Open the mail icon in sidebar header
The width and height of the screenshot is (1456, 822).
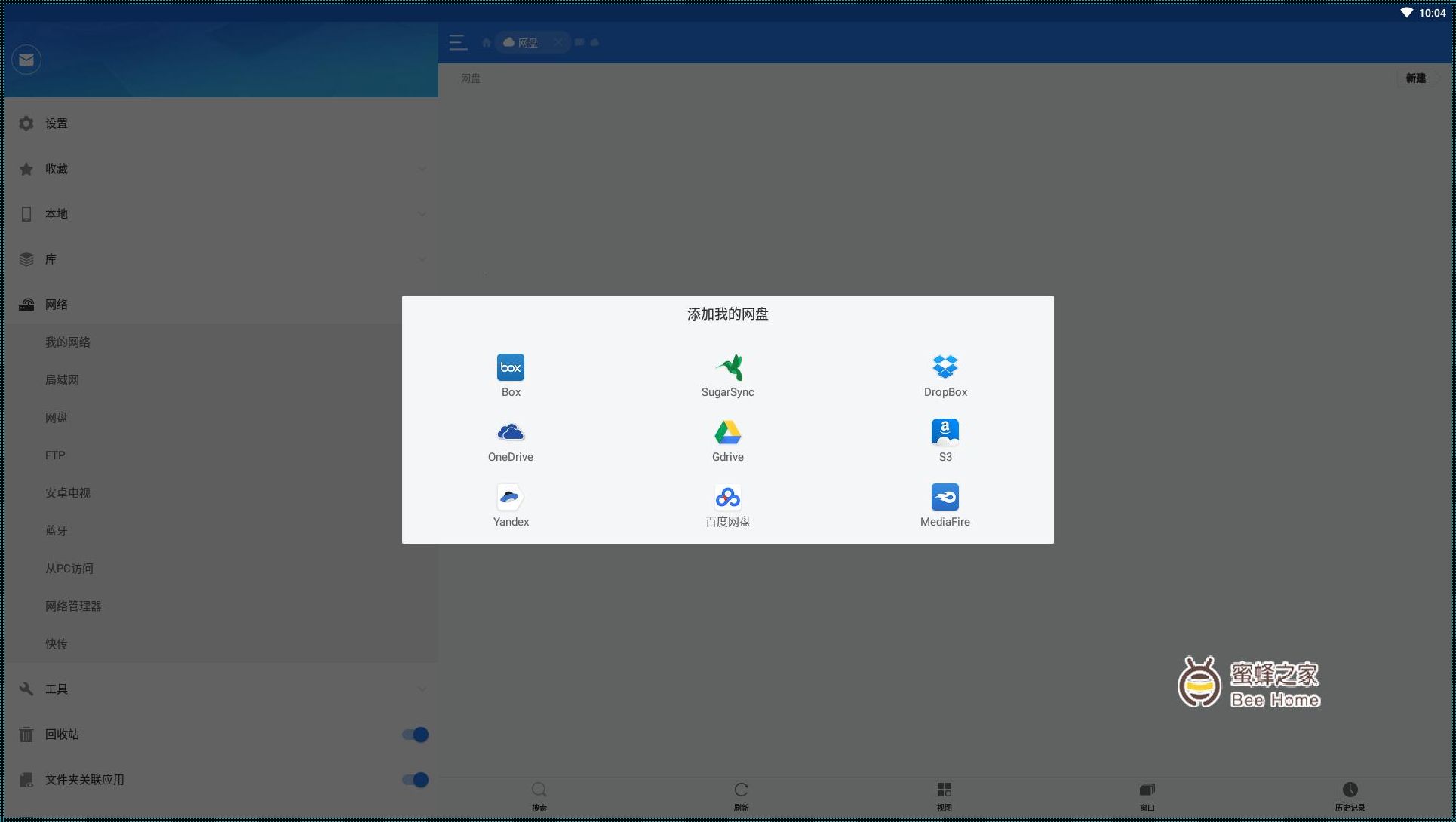coord(26,60)
